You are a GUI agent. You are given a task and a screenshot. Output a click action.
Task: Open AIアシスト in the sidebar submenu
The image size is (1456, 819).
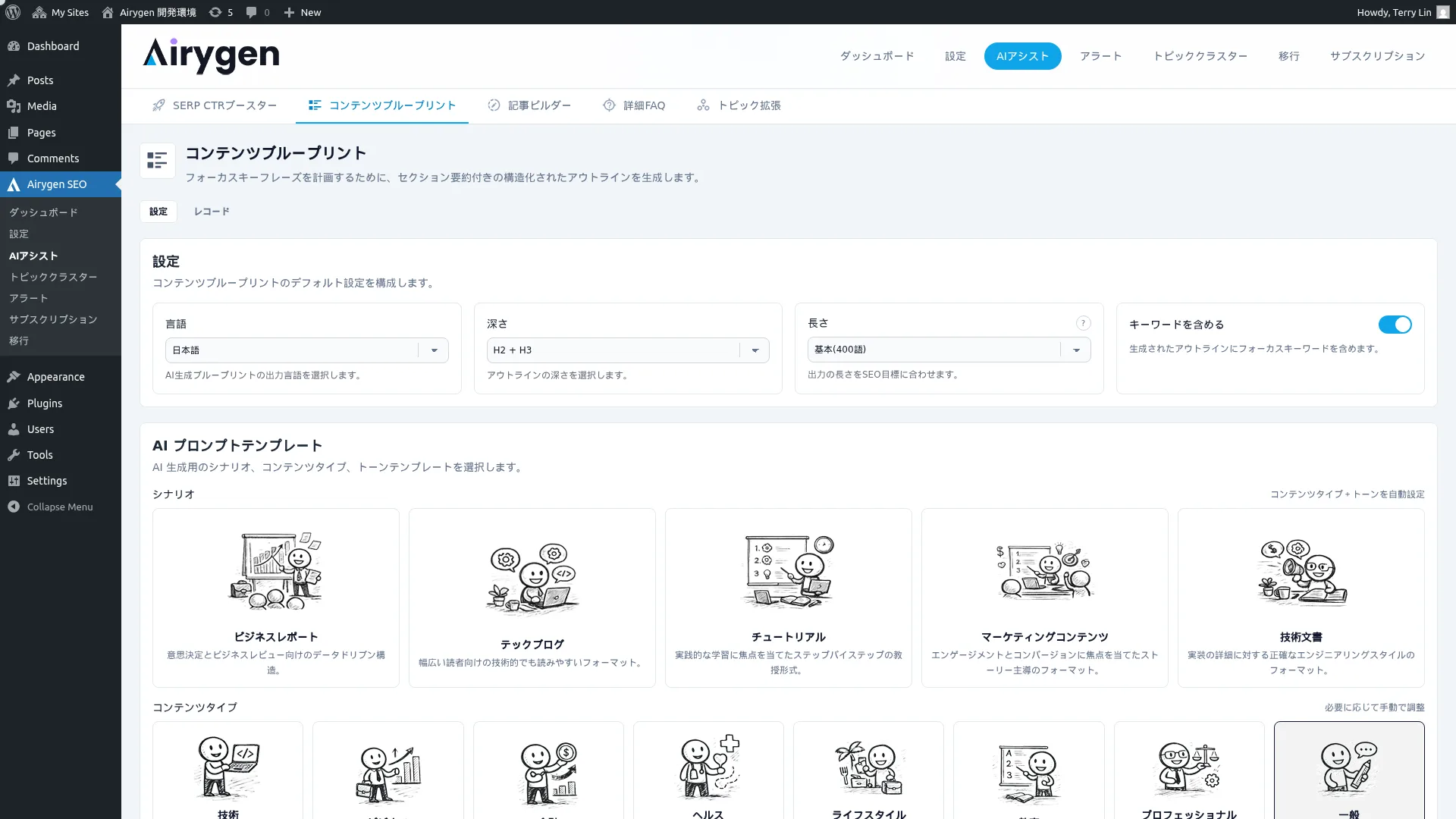pyautogui.click(x=33, y=256)
